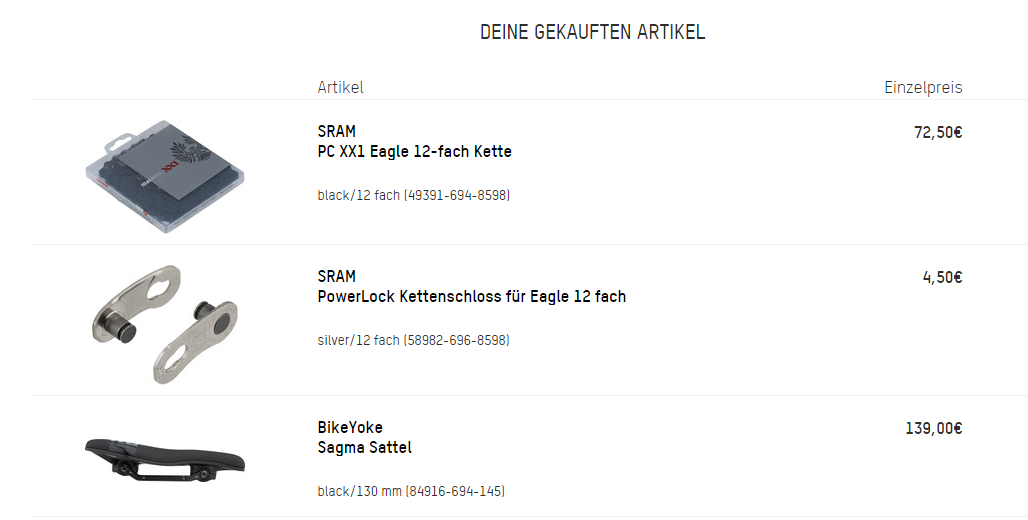
Task: Click the 72,50€ price
Action: point(937,132)
